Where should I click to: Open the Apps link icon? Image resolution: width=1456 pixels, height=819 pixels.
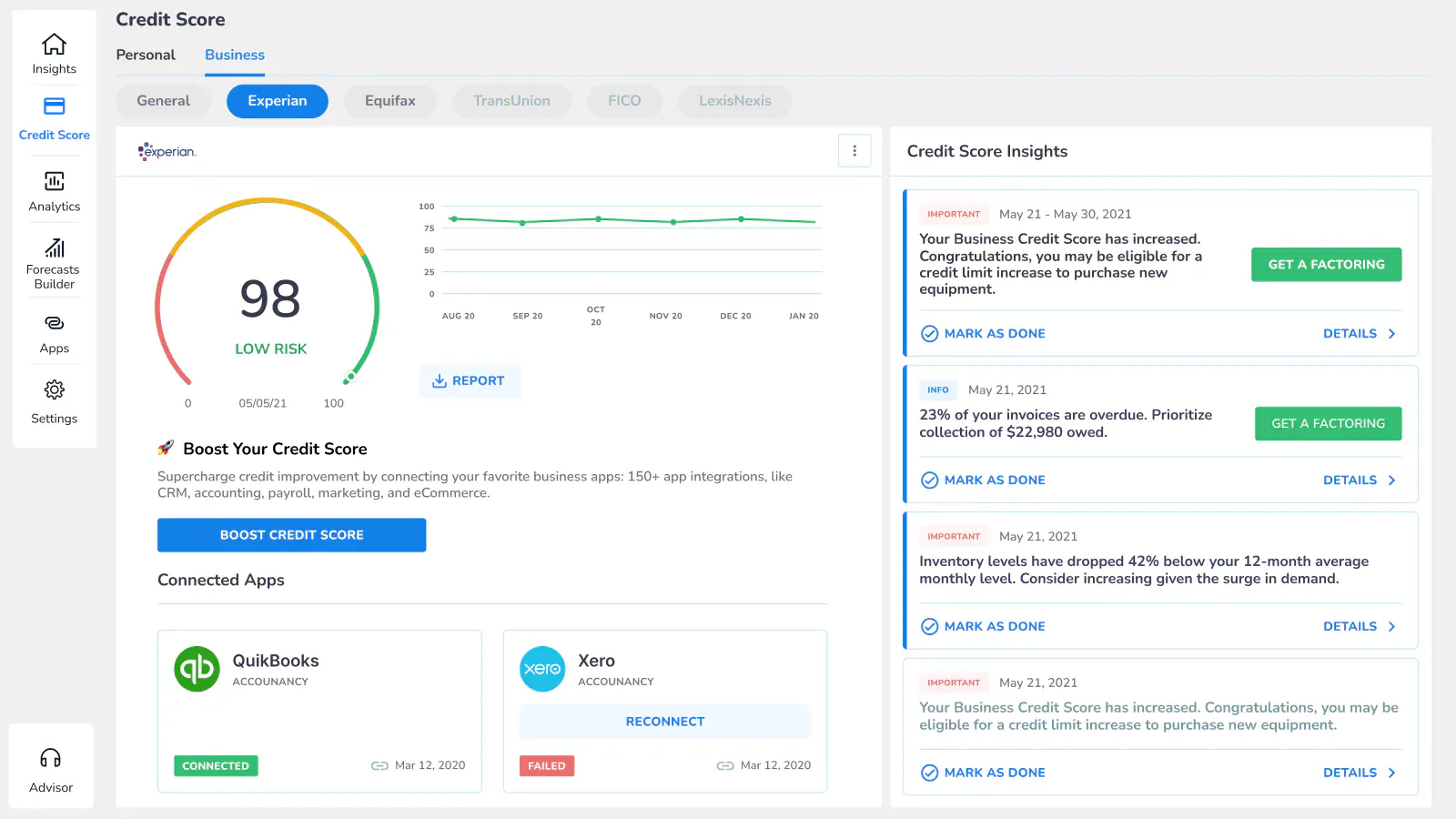pos(55,323)
